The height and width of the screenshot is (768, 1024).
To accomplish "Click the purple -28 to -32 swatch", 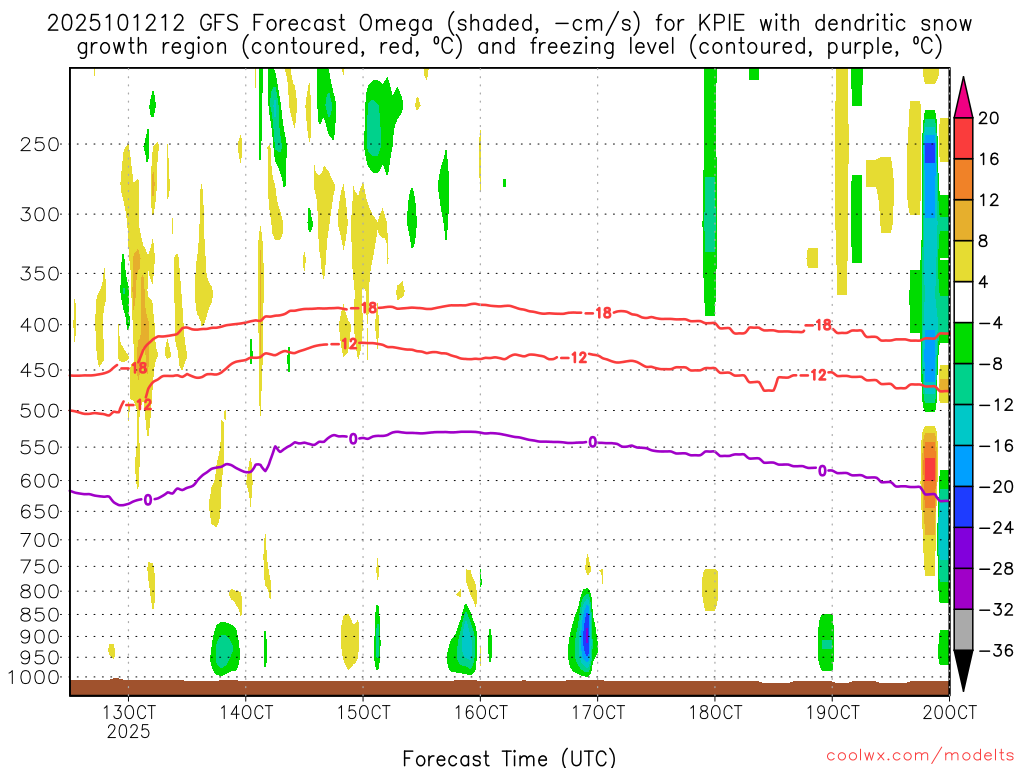I will [963, 588].
